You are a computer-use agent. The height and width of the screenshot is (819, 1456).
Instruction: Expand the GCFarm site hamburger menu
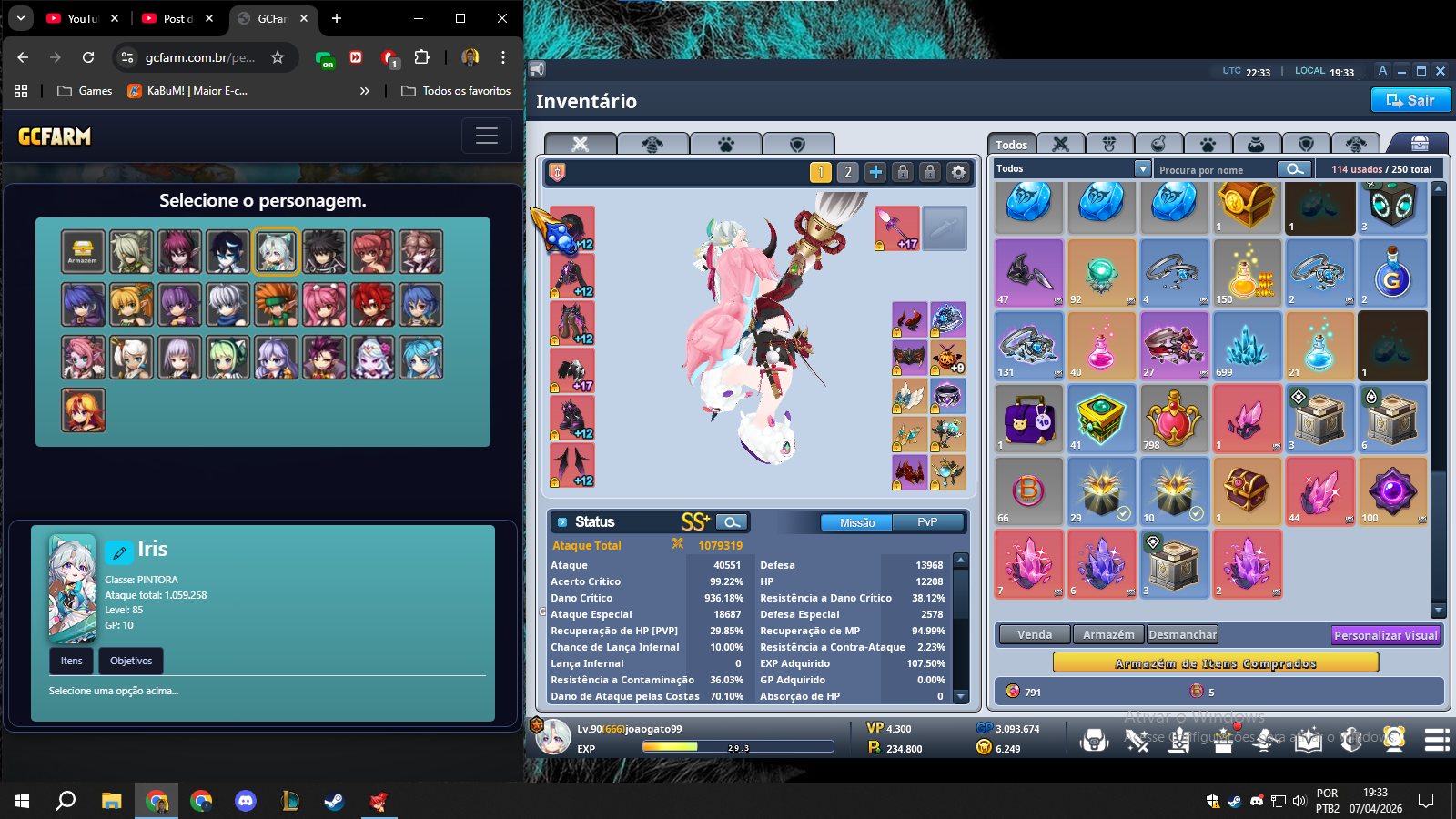pos(487,136)
